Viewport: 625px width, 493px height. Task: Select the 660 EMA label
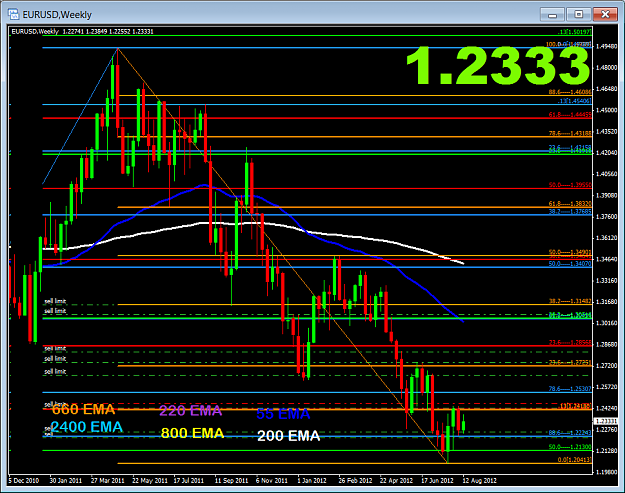click(83, 409)
